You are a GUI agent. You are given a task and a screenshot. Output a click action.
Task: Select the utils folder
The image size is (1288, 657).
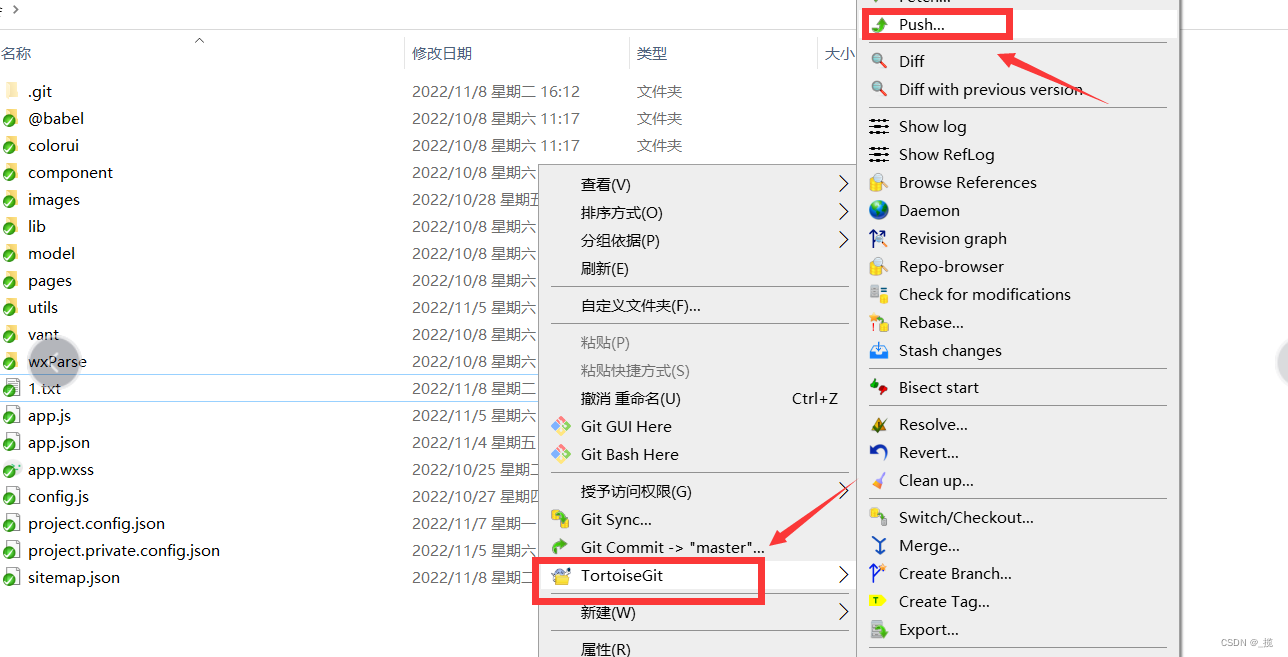point(43,307)
